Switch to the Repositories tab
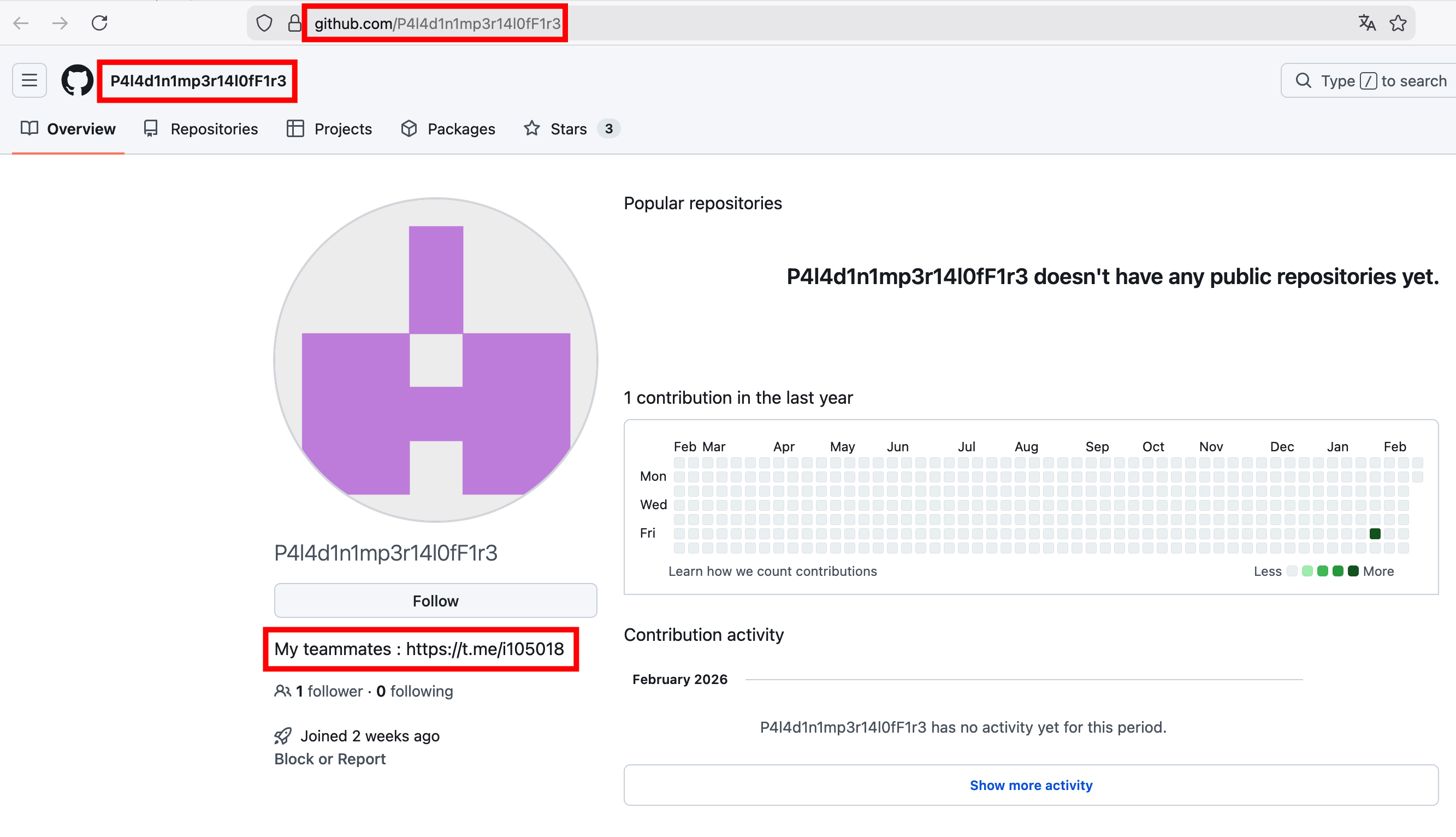The height and width of the screenshot is (837, 1456). [214, 128]
